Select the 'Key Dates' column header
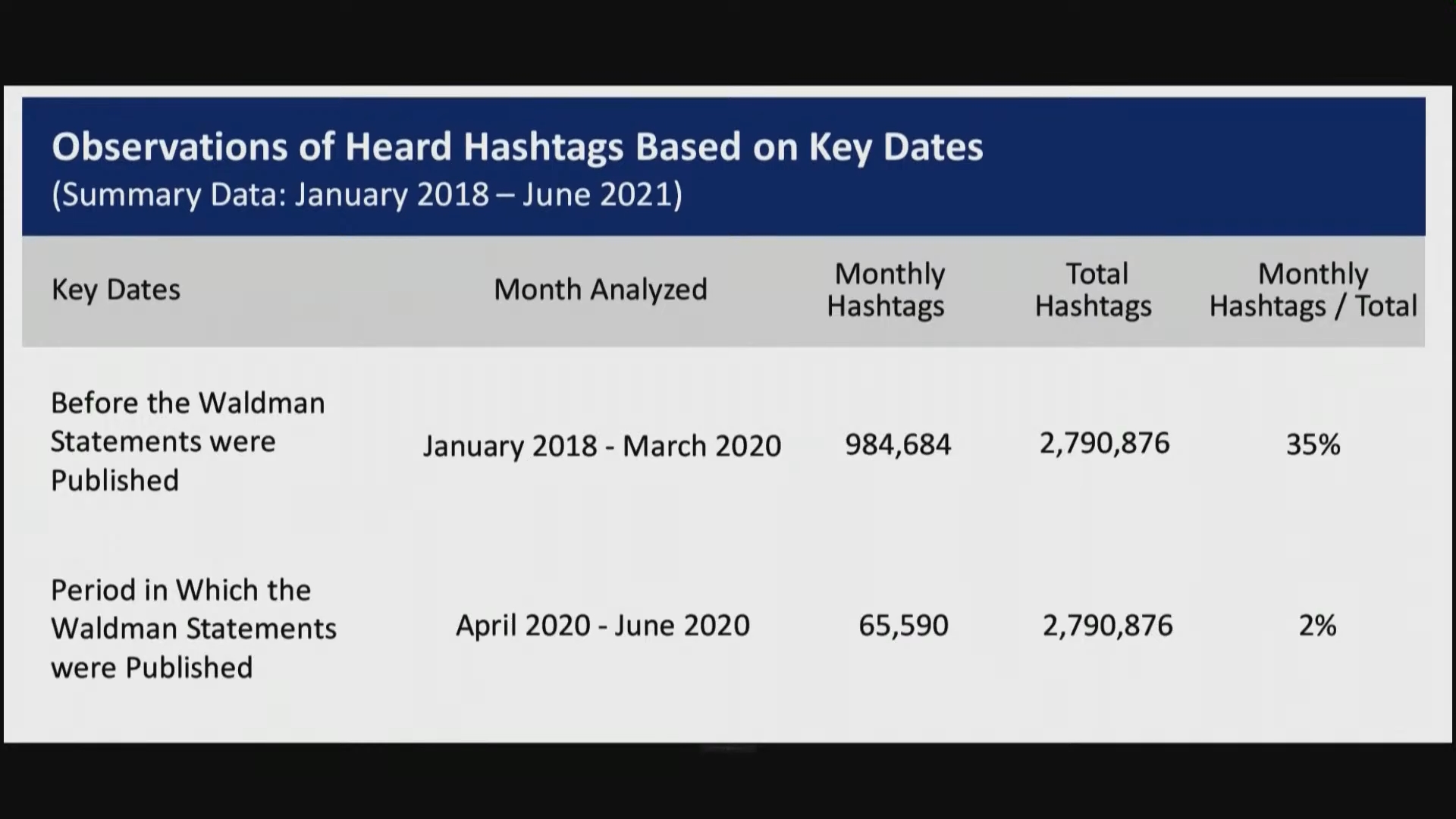The image size is (1456, 819). [x=115, y=290]
